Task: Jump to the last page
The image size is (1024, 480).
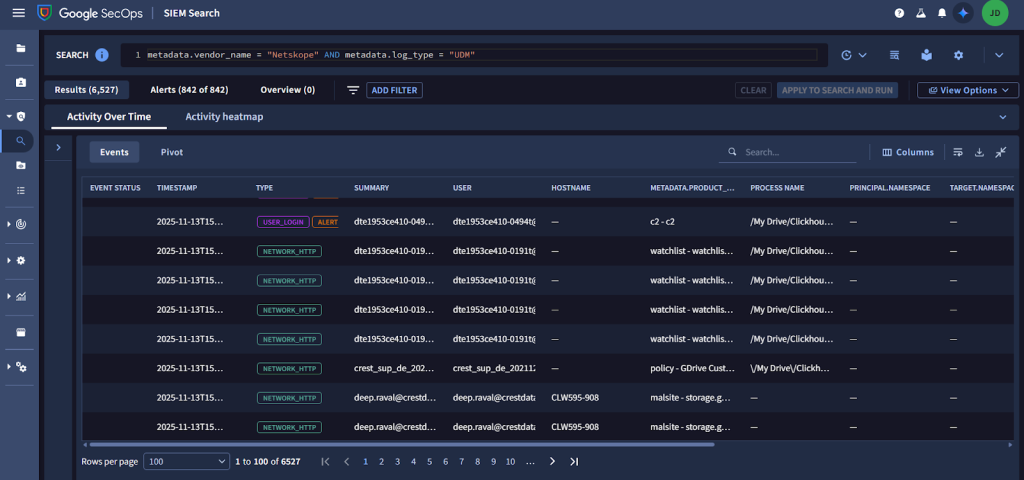Action: pyautogui.click(x=574, y=462)
